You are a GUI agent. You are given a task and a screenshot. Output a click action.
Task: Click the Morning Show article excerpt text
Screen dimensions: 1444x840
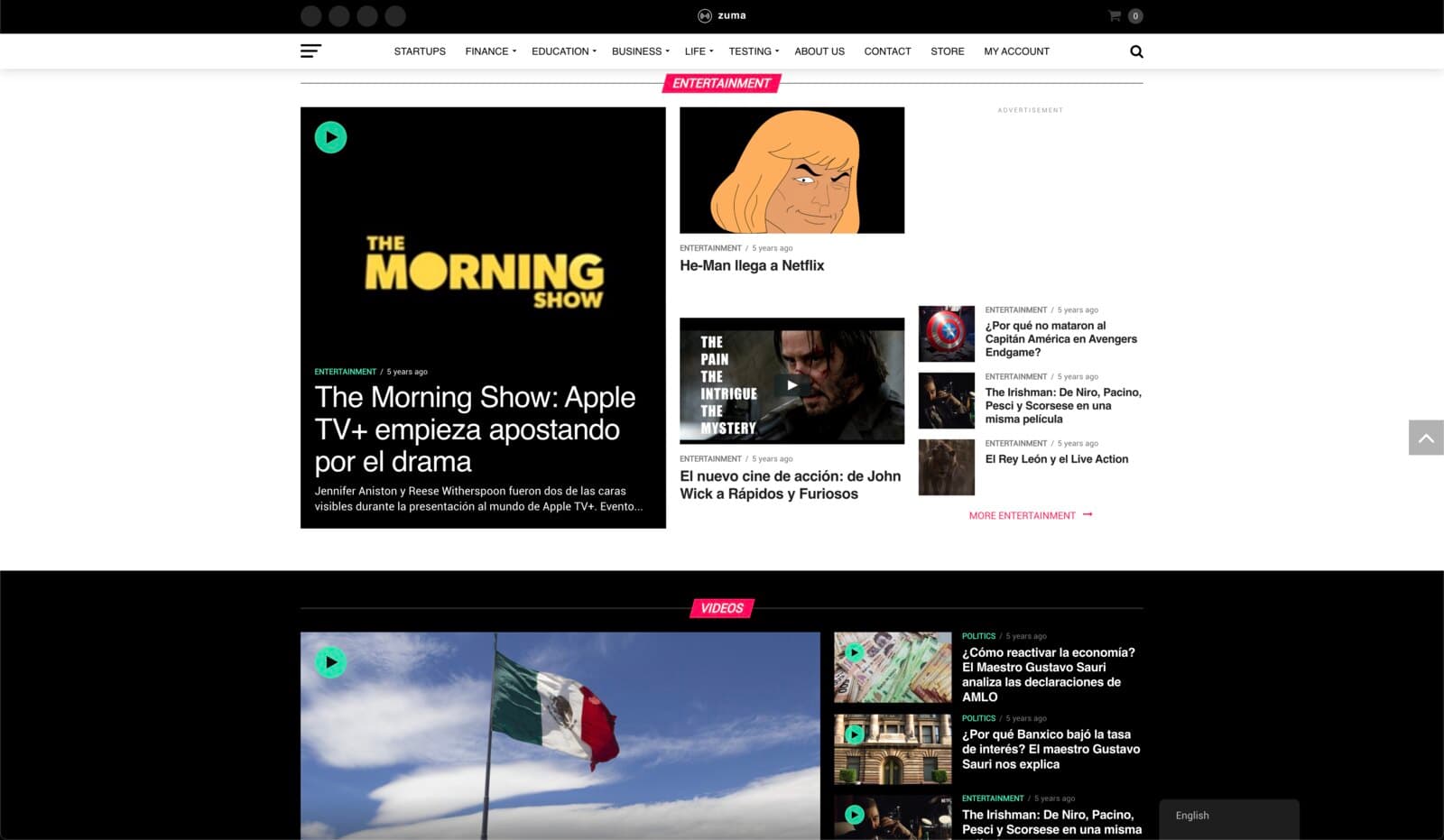tap(478, 499)
